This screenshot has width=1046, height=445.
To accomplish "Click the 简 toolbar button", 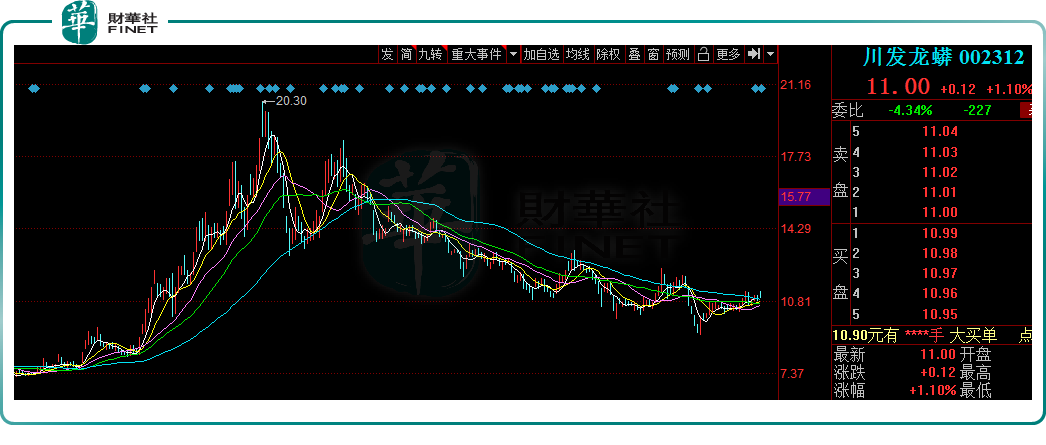I will click(x=406, y=54).
